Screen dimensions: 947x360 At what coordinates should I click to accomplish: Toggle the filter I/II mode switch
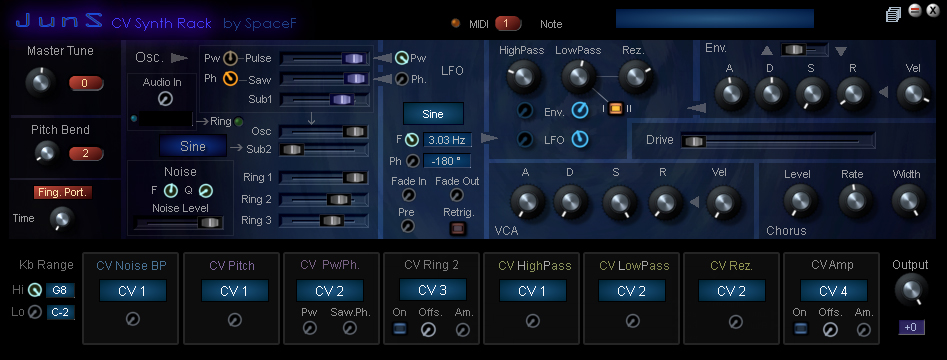(x=615, y=109)
